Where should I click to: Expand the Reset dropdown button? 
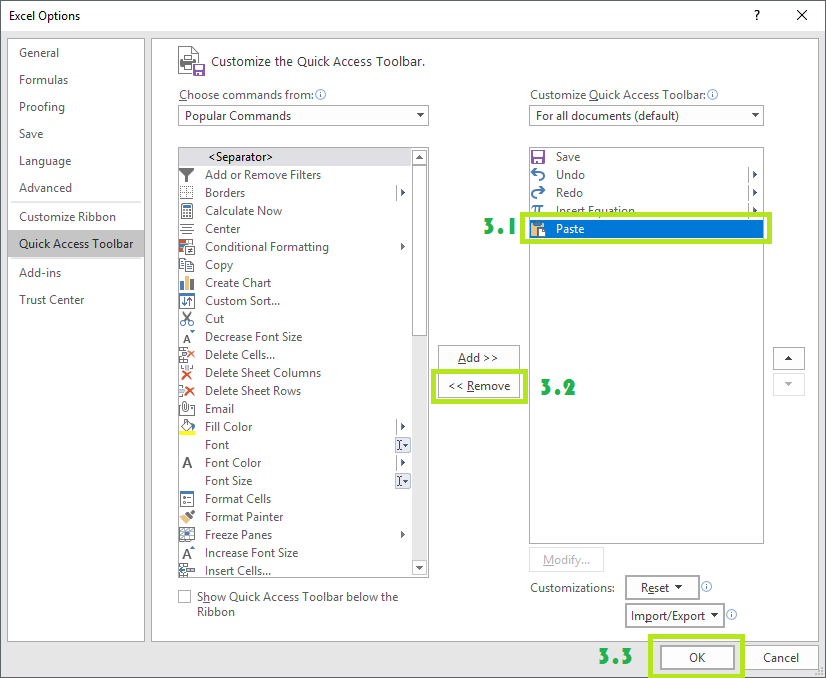662,587
